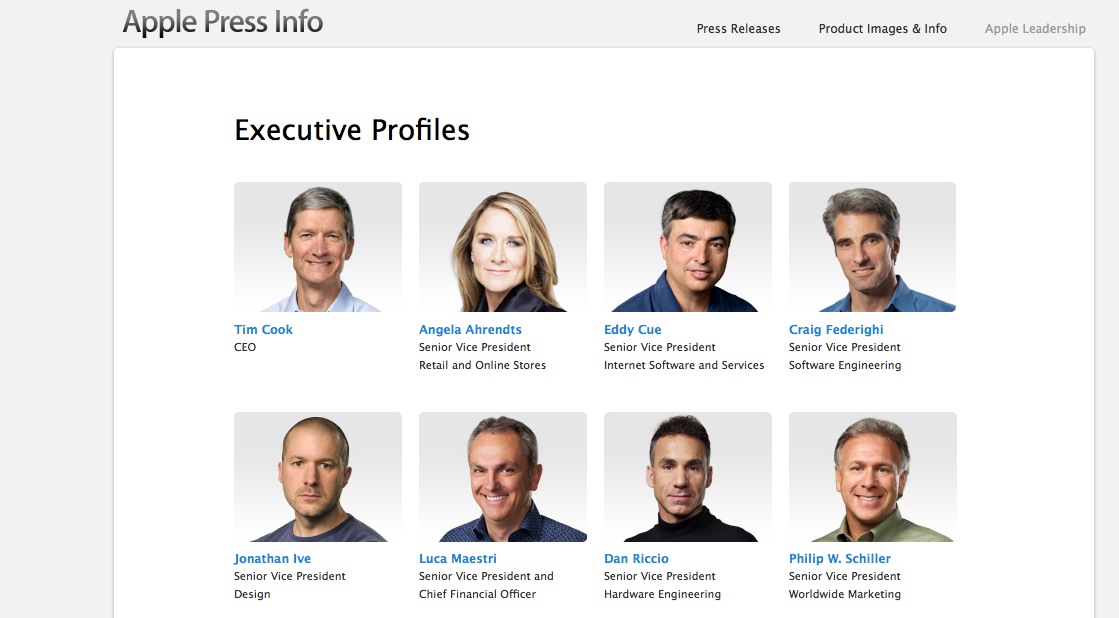Open Dan Riccio's profile link
The image size is (1119, 618).
click(636, 559)
